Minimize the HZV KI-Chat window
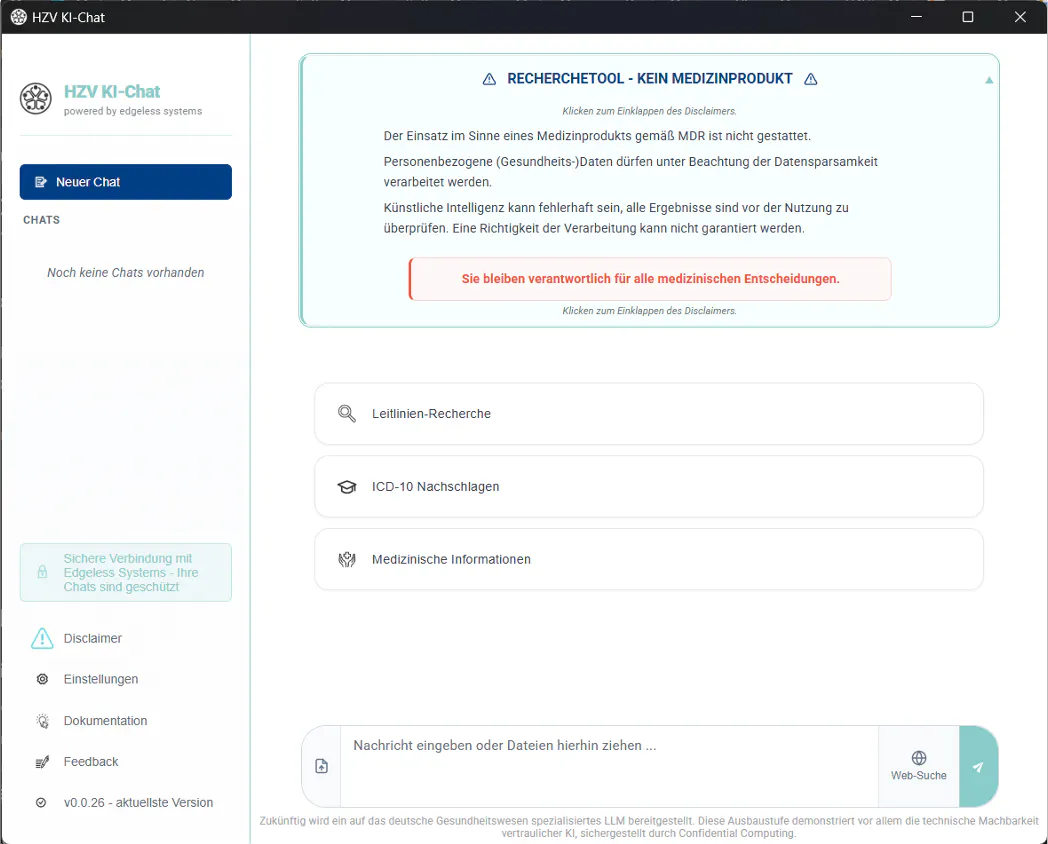Screen dimensions: 1048x844 click(x=916, y=17)
